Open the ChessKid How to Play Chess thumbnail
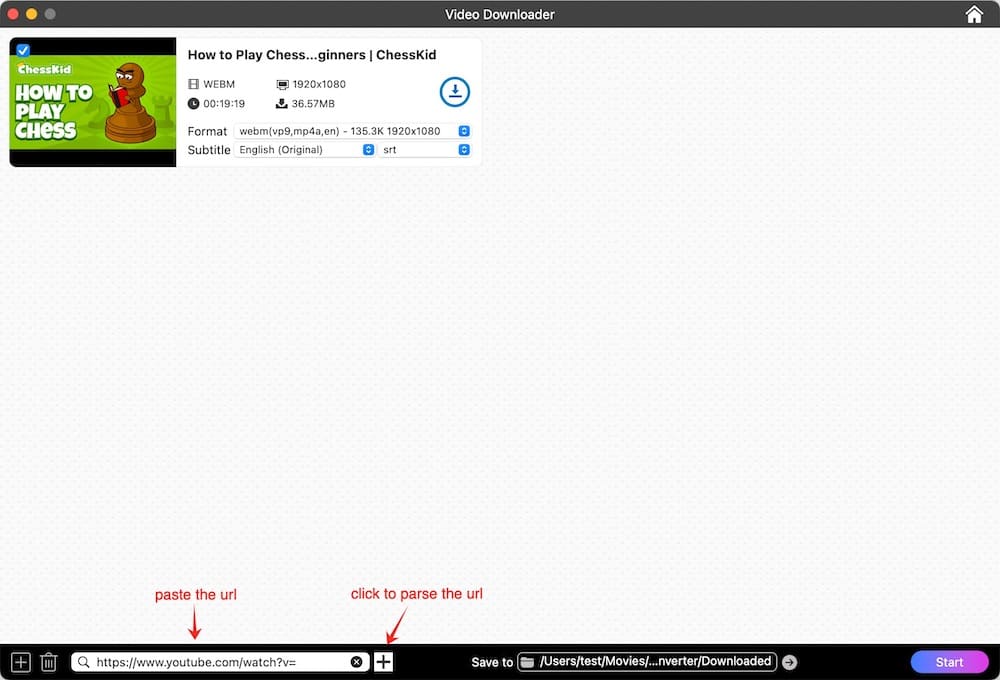The height and width of the screenshot is (680, 1000). [x=92, y=102]
